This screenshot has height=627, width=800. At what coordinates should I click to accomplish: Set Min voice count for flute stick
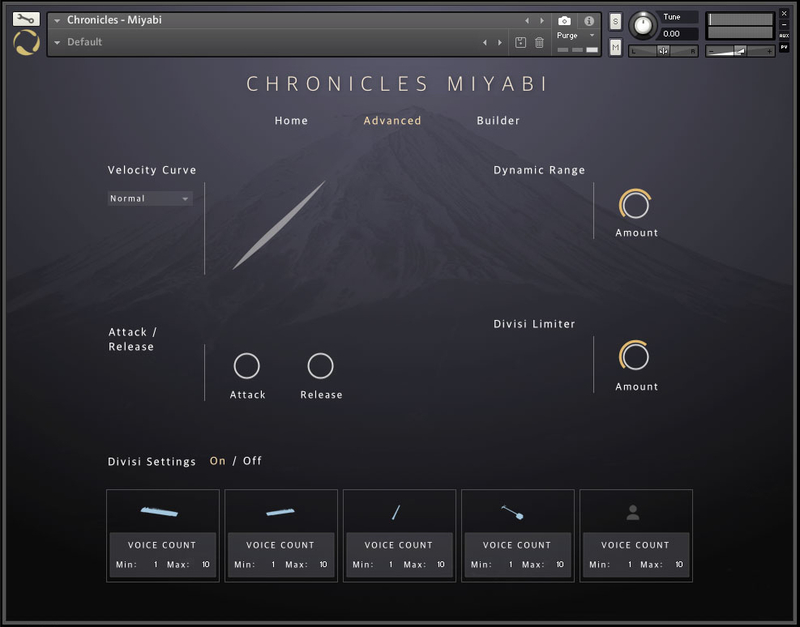pyautogui.click(x=391, y=564)
